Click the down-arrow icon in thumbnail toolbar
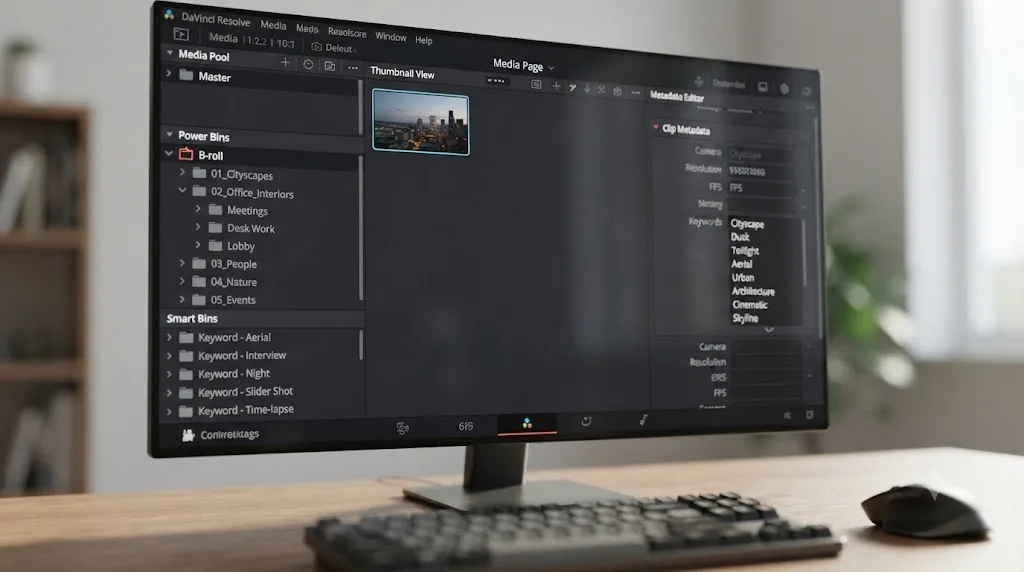 tap(587, 88)
